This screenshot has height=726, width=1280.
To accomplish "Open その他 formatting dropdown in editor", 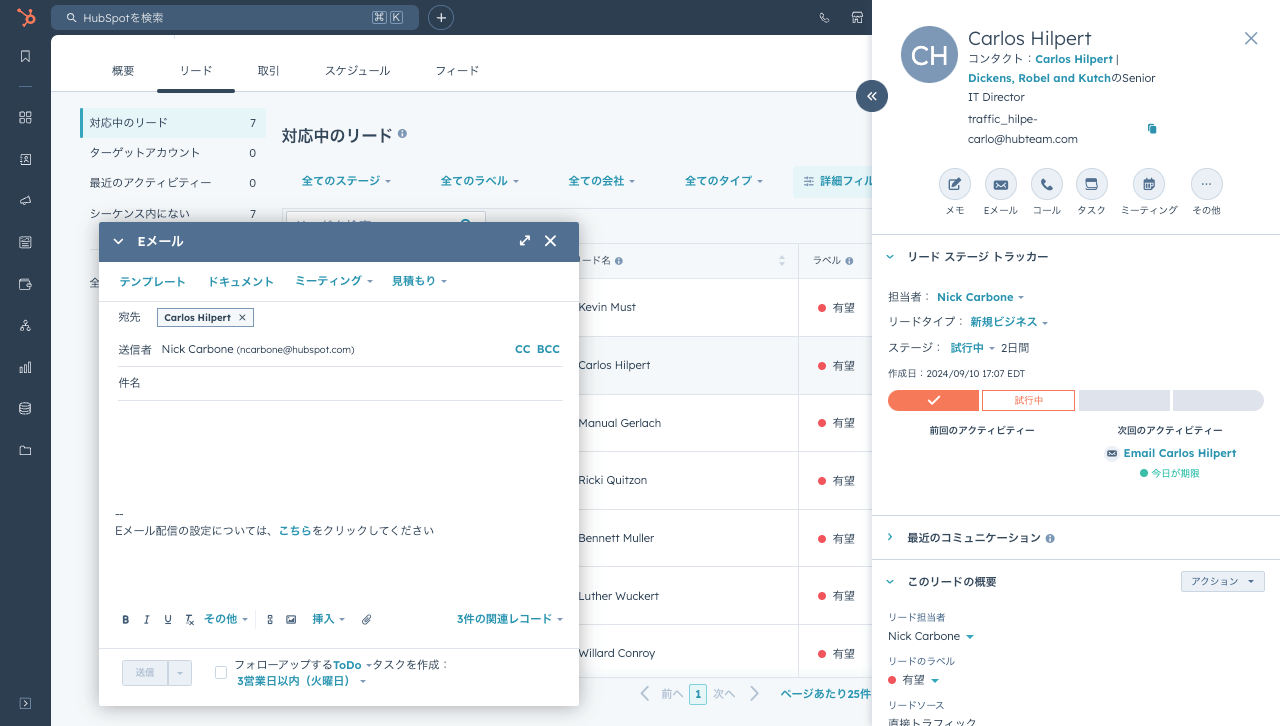I will coord(226,620).
